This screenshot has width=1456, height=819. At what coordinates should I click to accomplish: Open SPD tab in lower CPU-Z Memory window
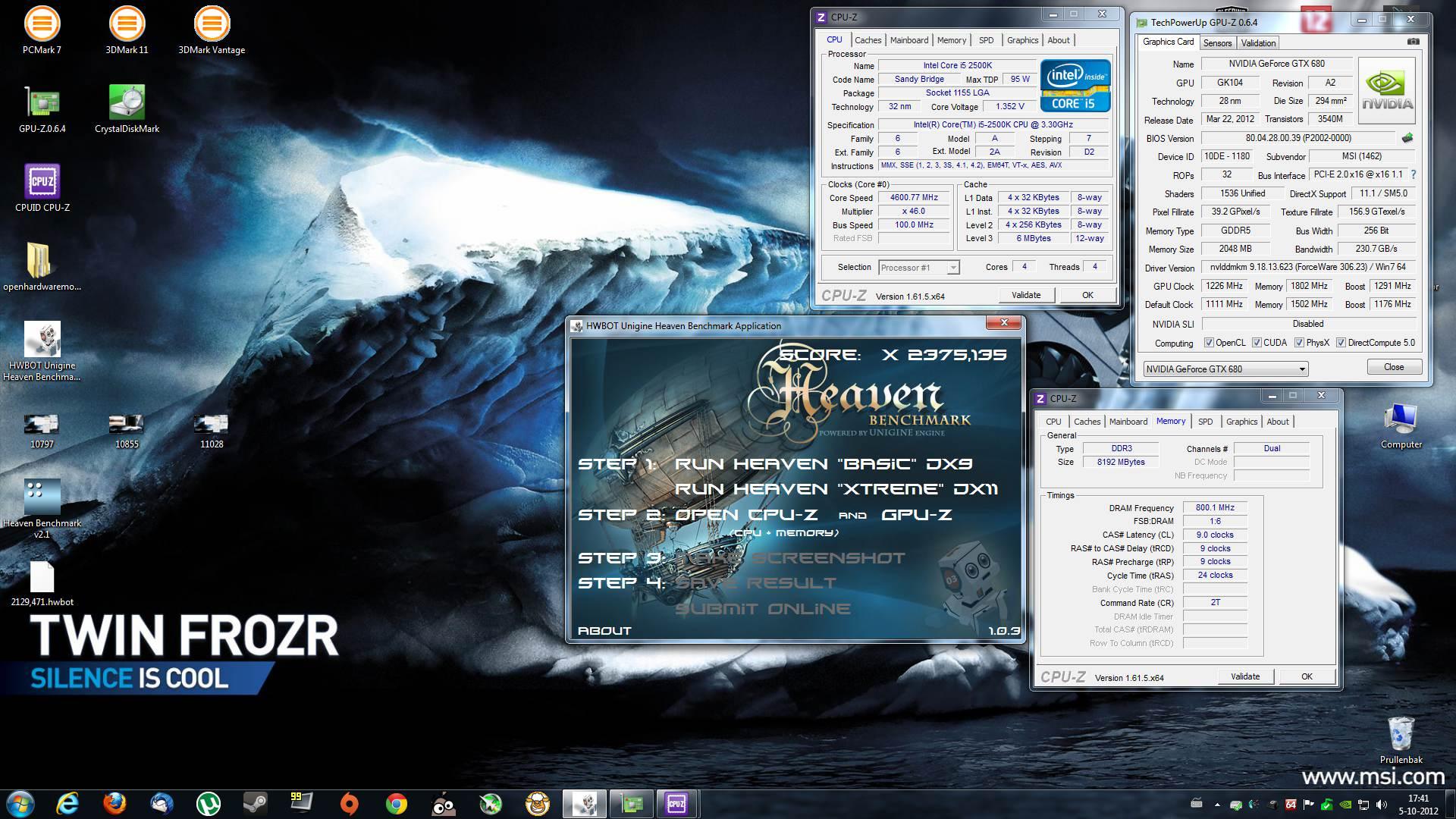[1205, 422]
